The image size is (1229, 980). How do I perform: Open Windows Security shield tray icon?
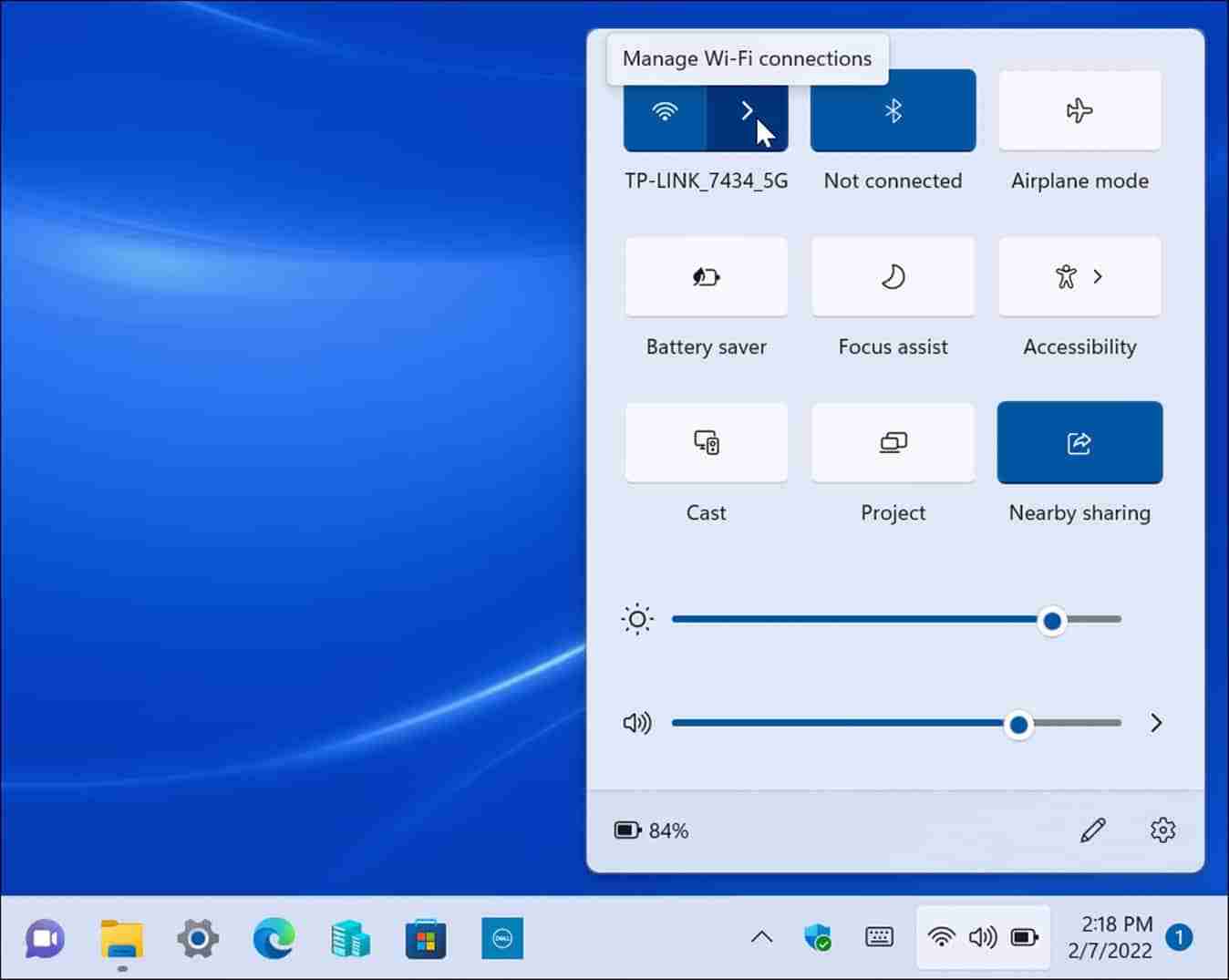click(818, 937)
